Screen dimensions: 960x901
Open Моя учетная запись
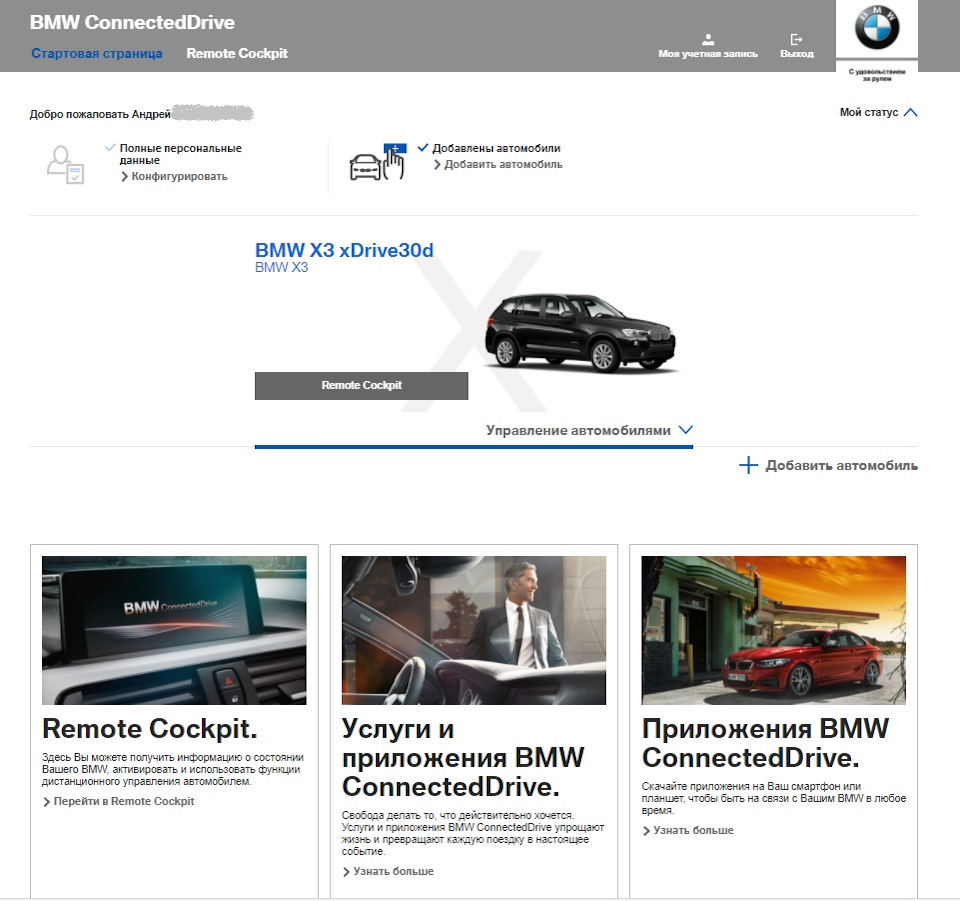pos(708,54)
